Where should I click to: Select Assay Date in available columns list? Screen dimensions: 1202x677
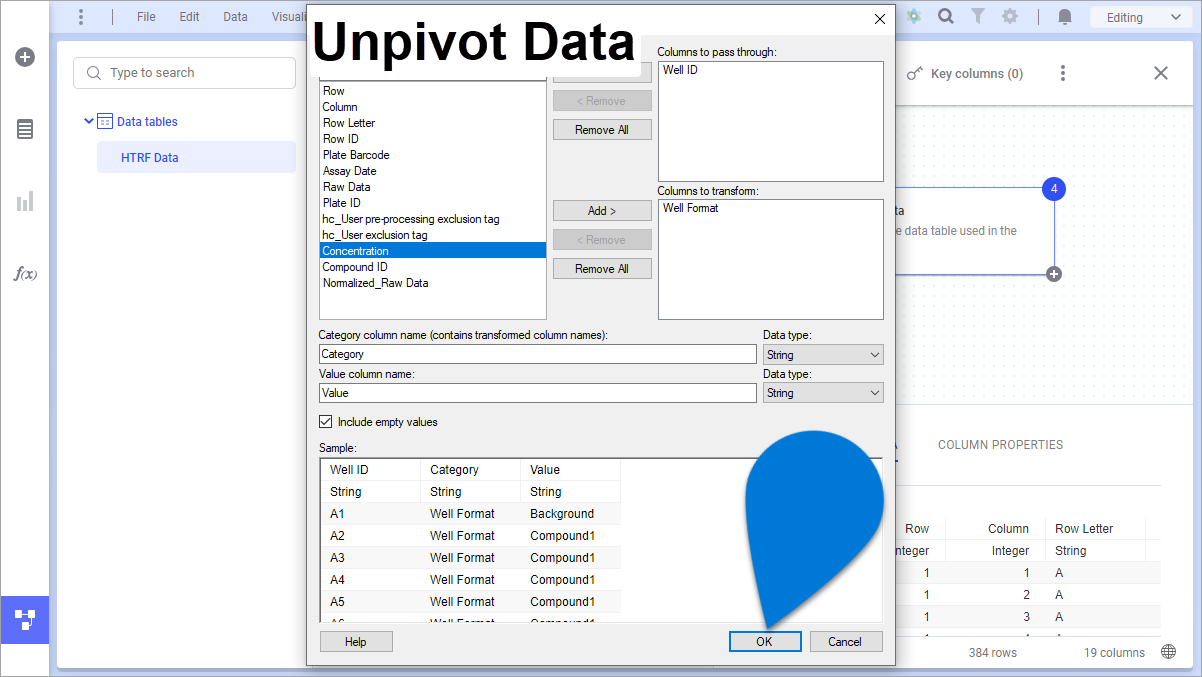pyautogui.click(x=350, y=171)
